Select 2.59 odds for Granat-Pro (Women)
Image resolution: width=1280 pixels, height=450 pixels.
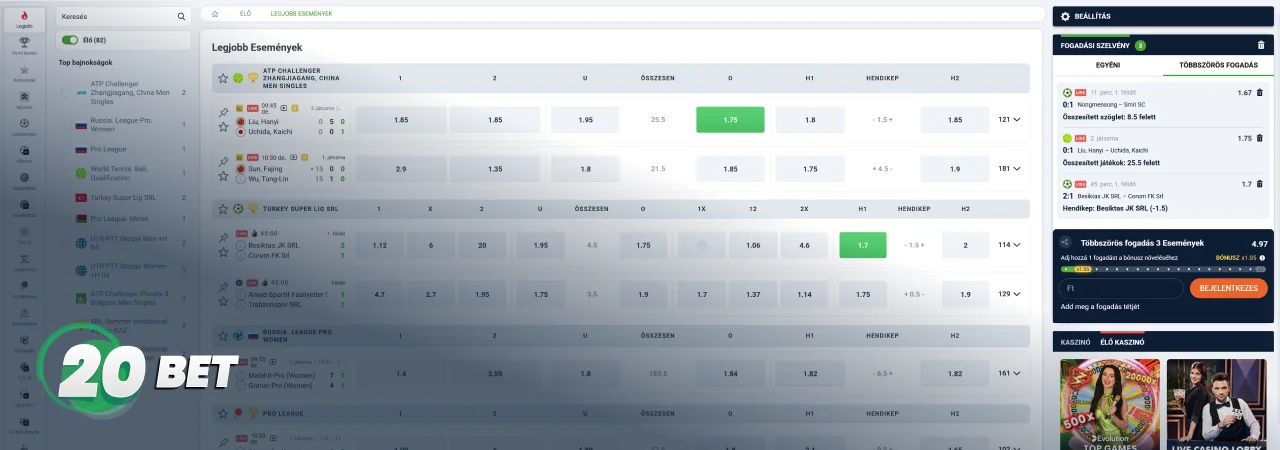click(x=495, y=373)
